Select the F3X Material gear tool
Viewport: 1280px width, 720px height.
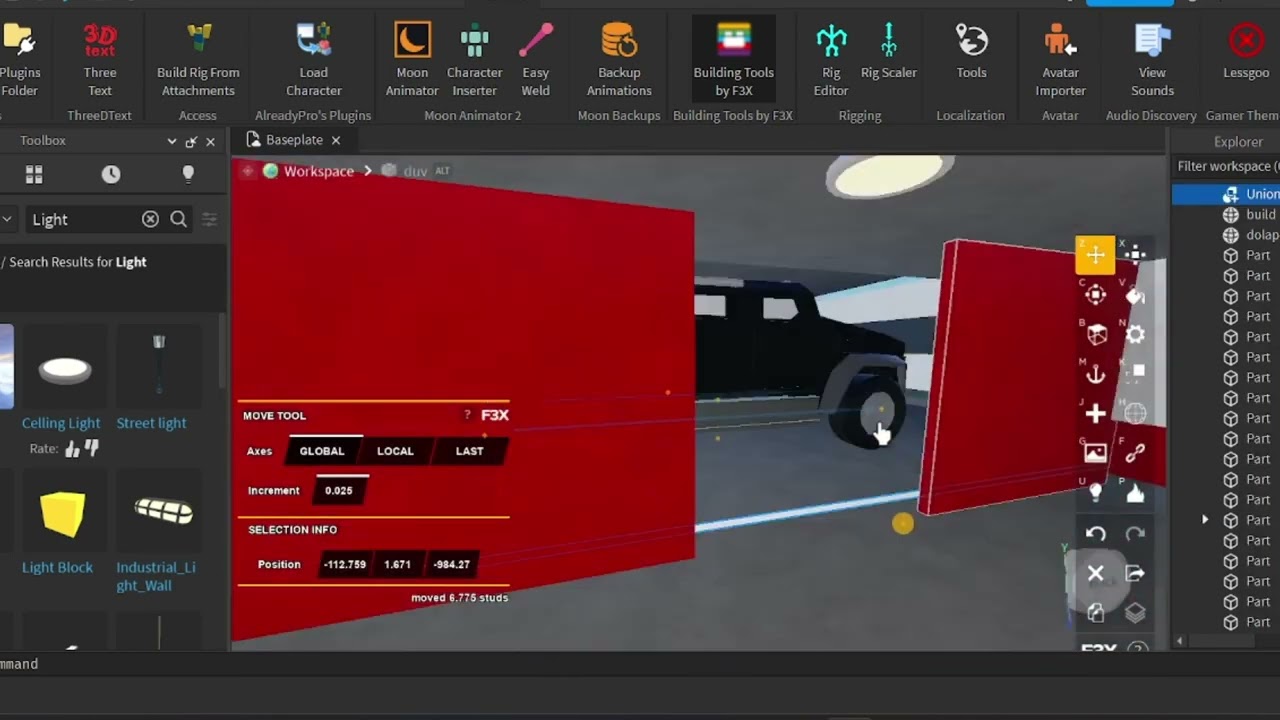pyautogui.click(x=1135, y=335)
